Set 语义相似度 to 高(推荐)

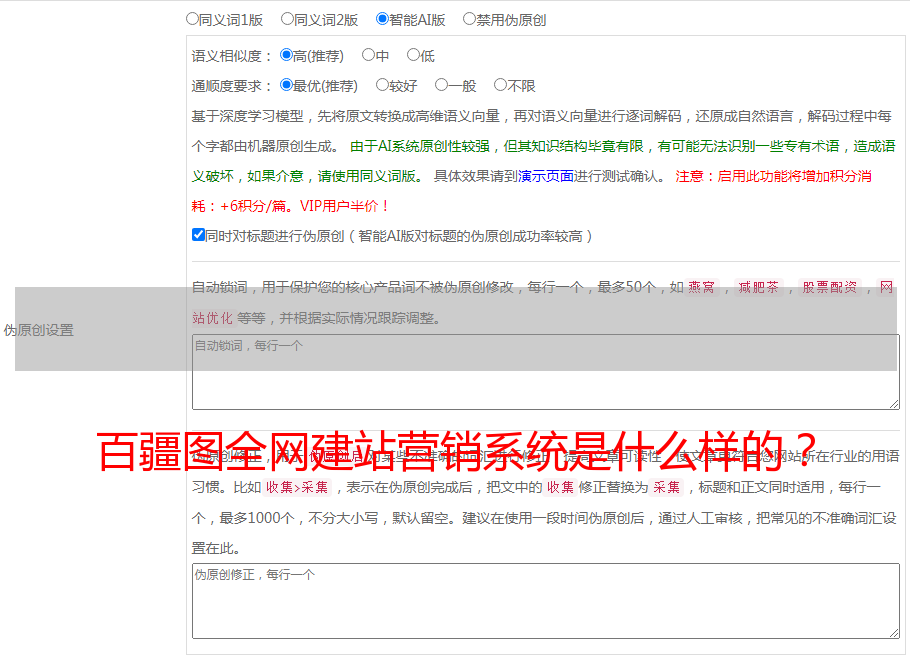286,55
